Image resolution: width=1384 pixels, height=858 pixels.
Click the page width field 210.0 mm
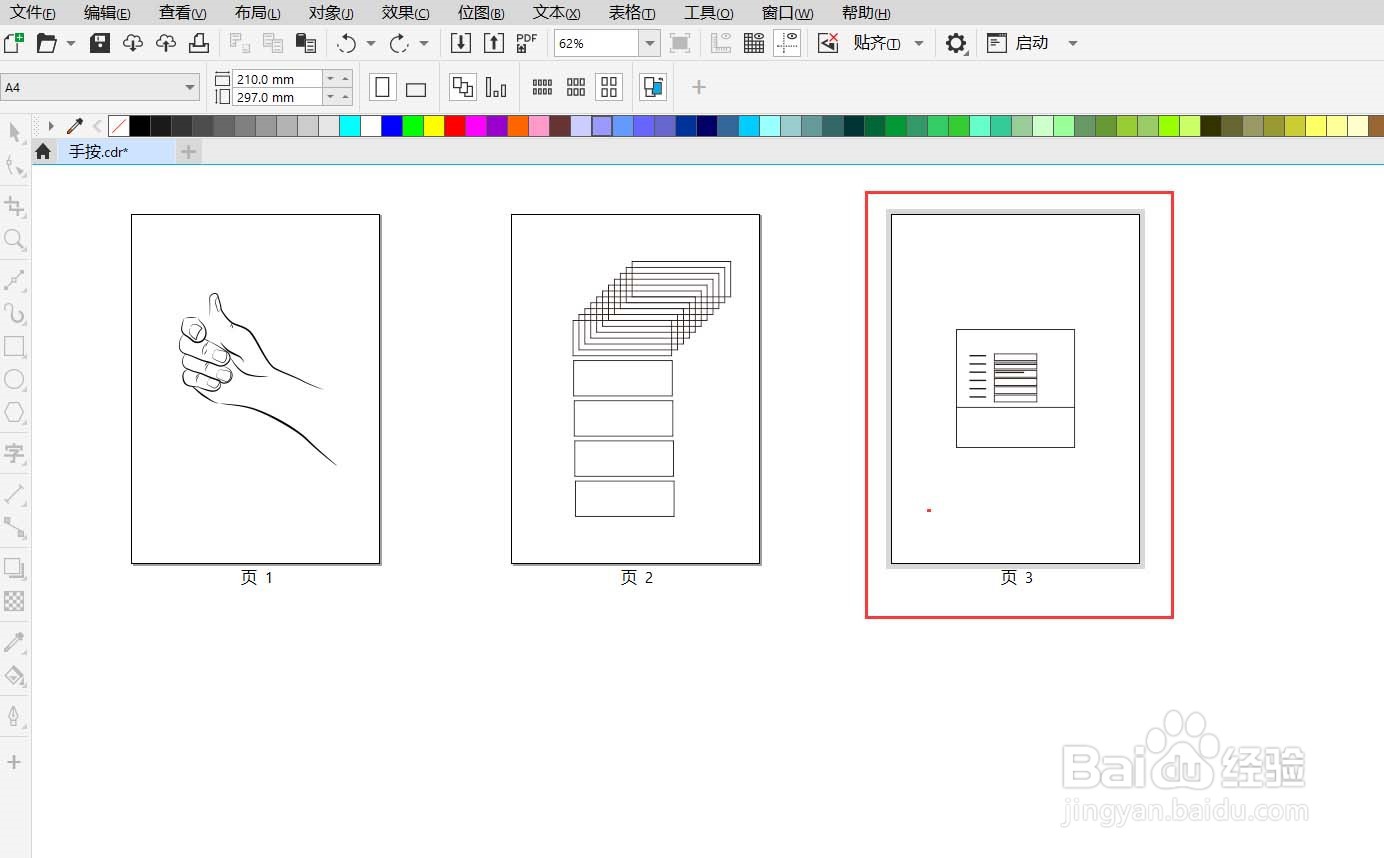coord(277,79)
